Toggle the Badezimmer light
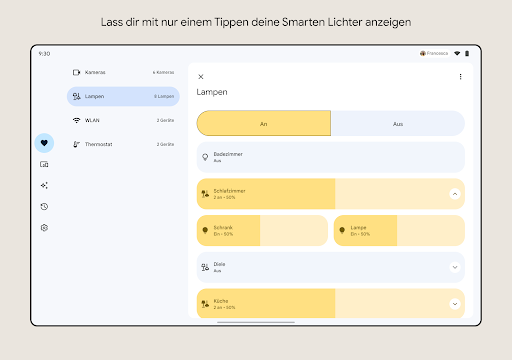This screenshot has height=360, width=512. 331,157
